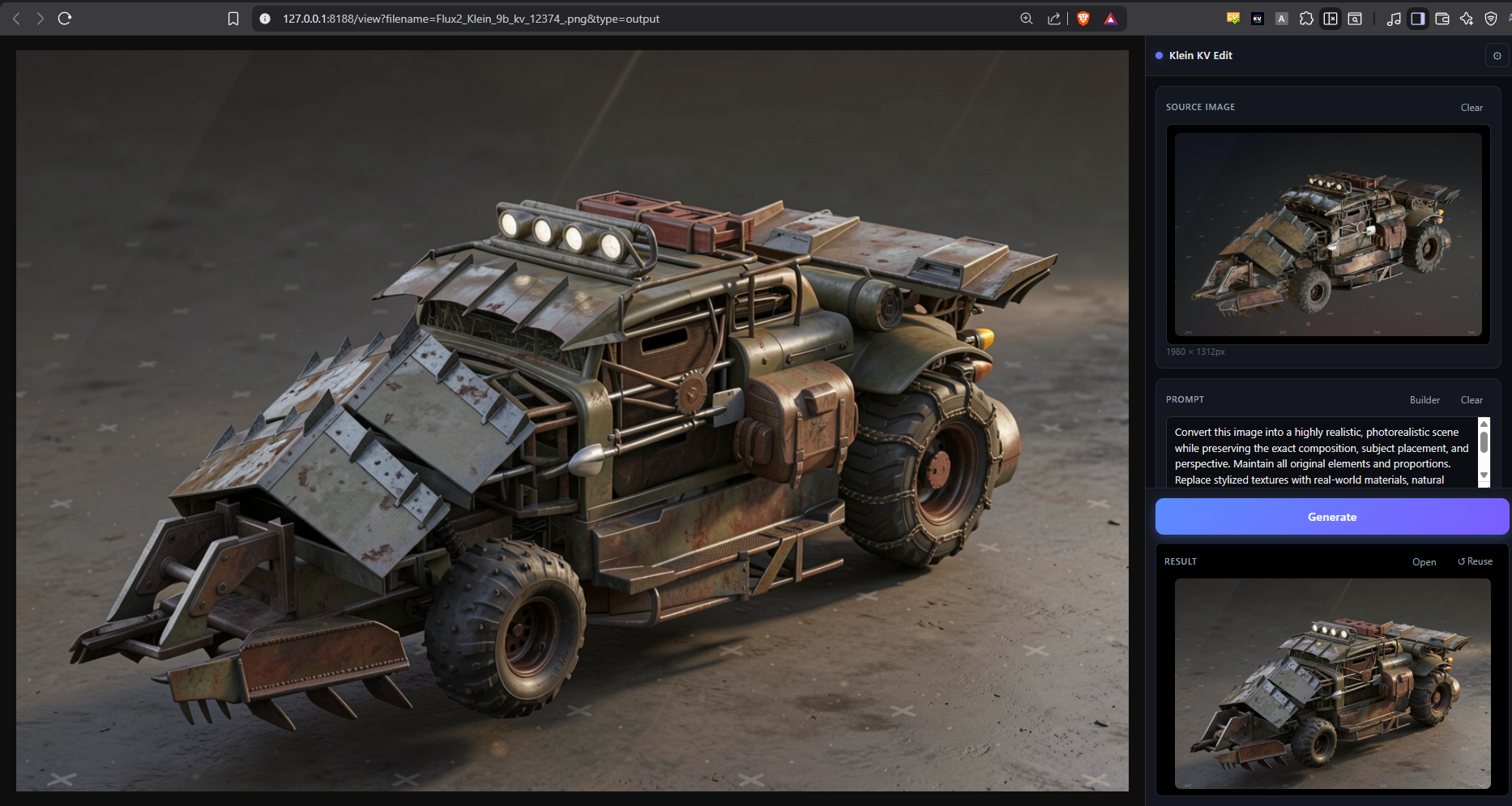This screenshot has width=1512, height=806.
Task: Click the zoom magnifier in address bar
Action: (1027, 19)
